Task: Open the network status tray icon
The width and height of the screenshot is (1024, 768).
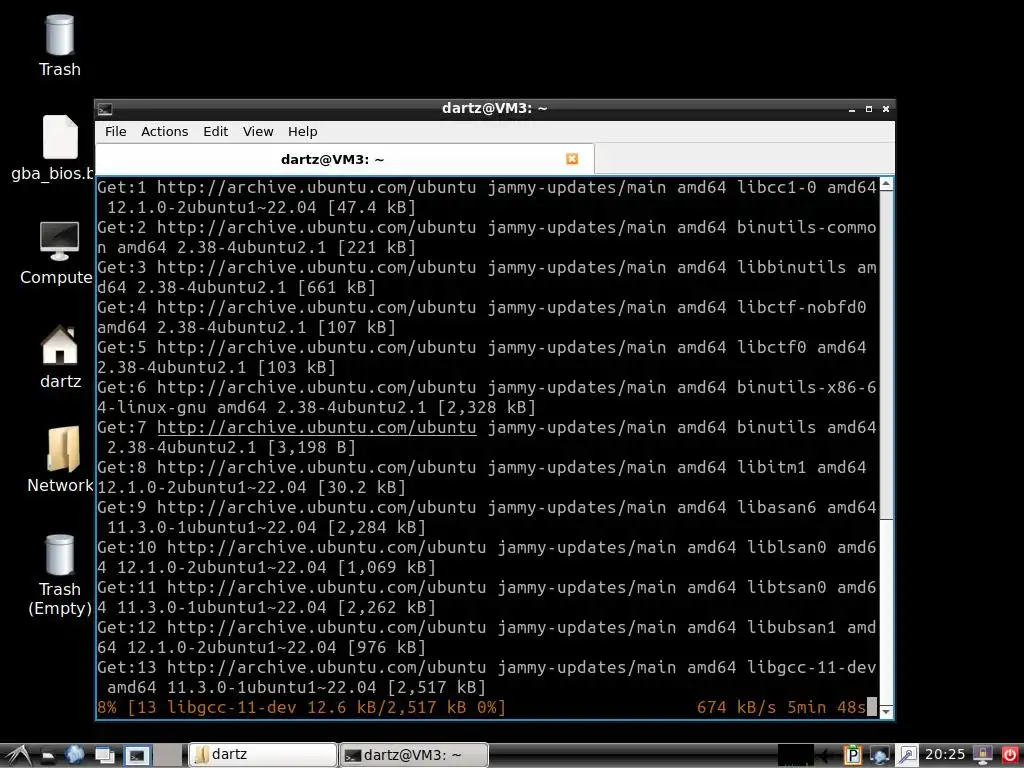Action: click(x=880, y=756)
